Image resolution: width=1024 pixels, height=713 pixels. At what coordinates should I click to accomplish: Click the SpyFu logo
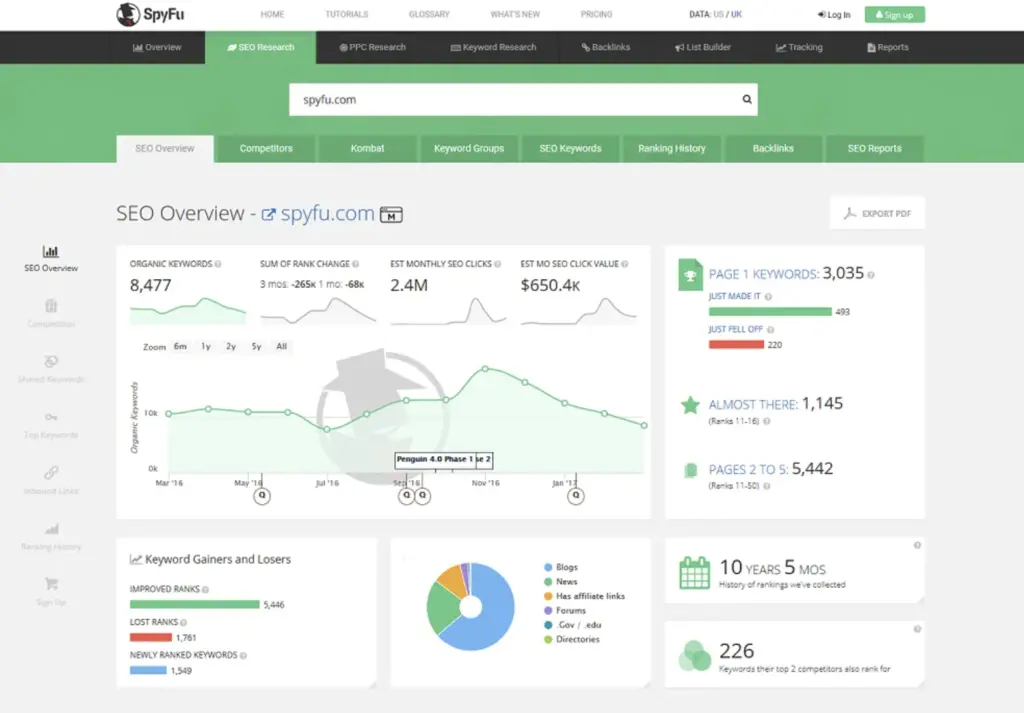pos(150,14)
